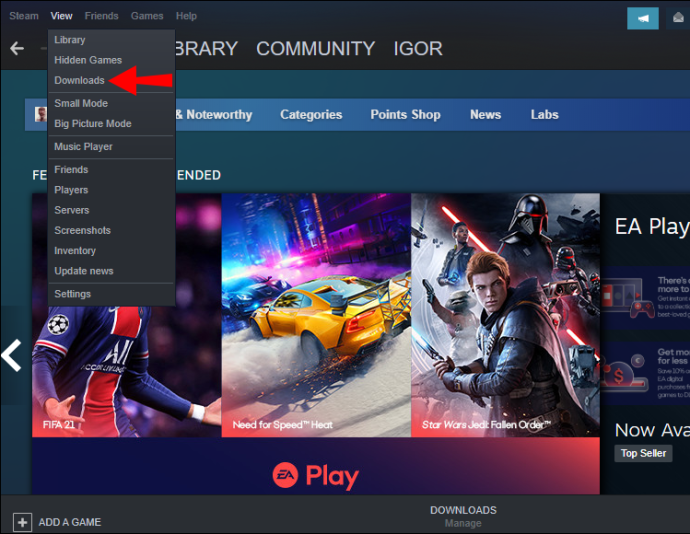Open the IGOR profile tab
This screenshot has height=534, width=690.
[418, 48]
